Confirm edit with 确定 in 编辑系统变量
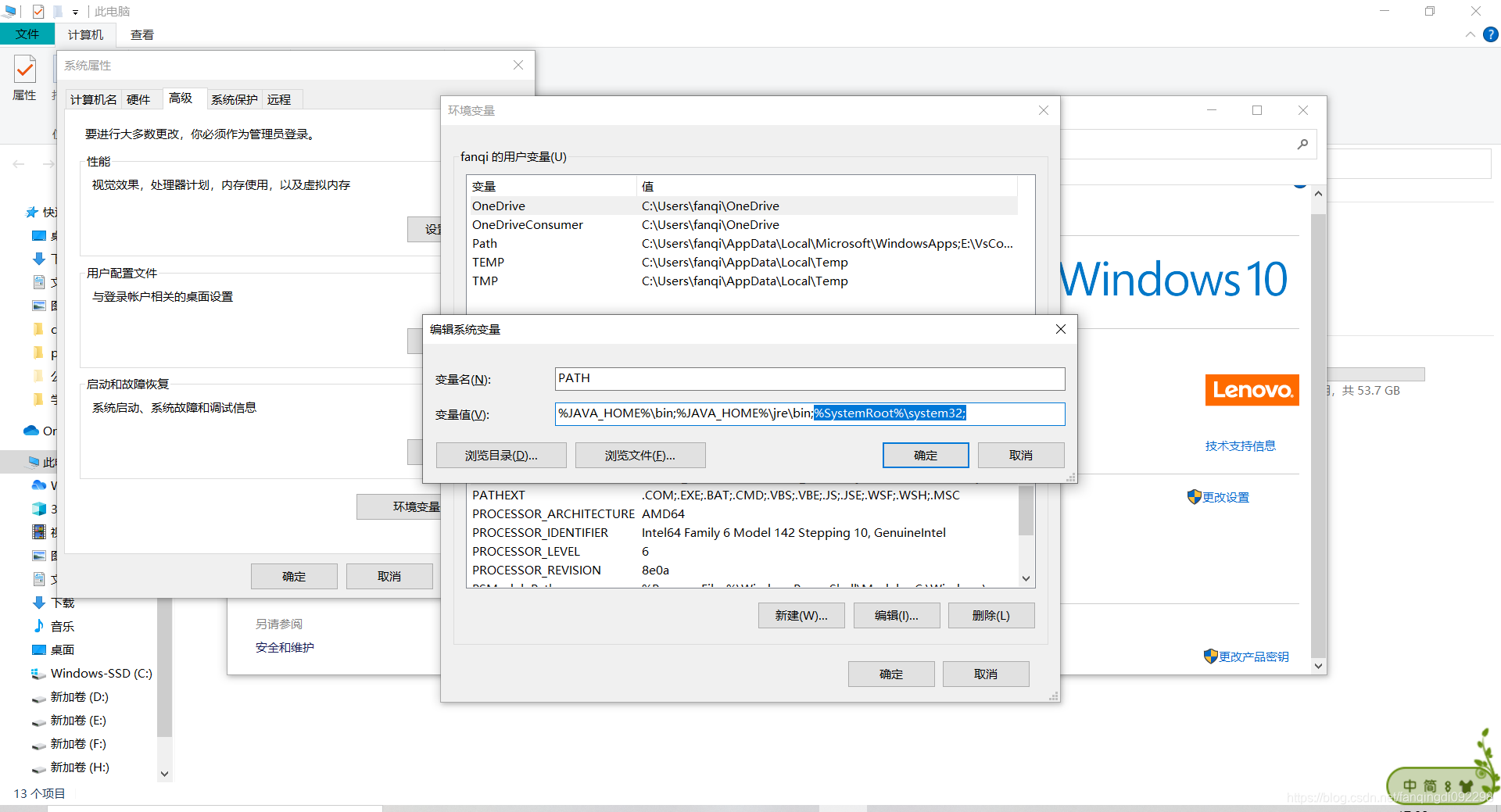Screen dimensions: 1501x812 (x=926, y=456)
